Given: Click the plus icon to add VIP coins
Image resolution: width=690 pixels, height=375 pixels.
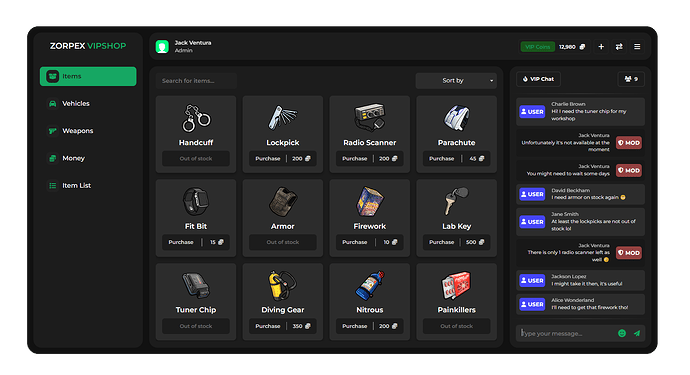Looking at the screenshot, I should pos(601,47).
